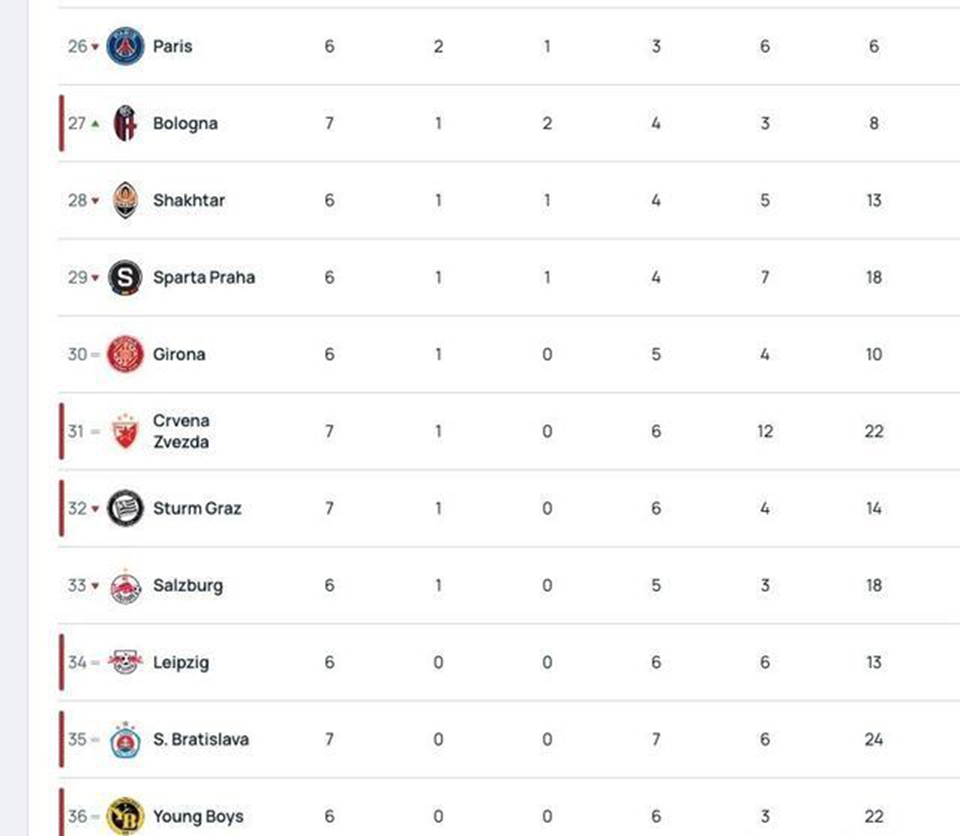This screenshot has height=836, width=960.
Task: Click the S. Bratislava crest
Action: [126, 739]
